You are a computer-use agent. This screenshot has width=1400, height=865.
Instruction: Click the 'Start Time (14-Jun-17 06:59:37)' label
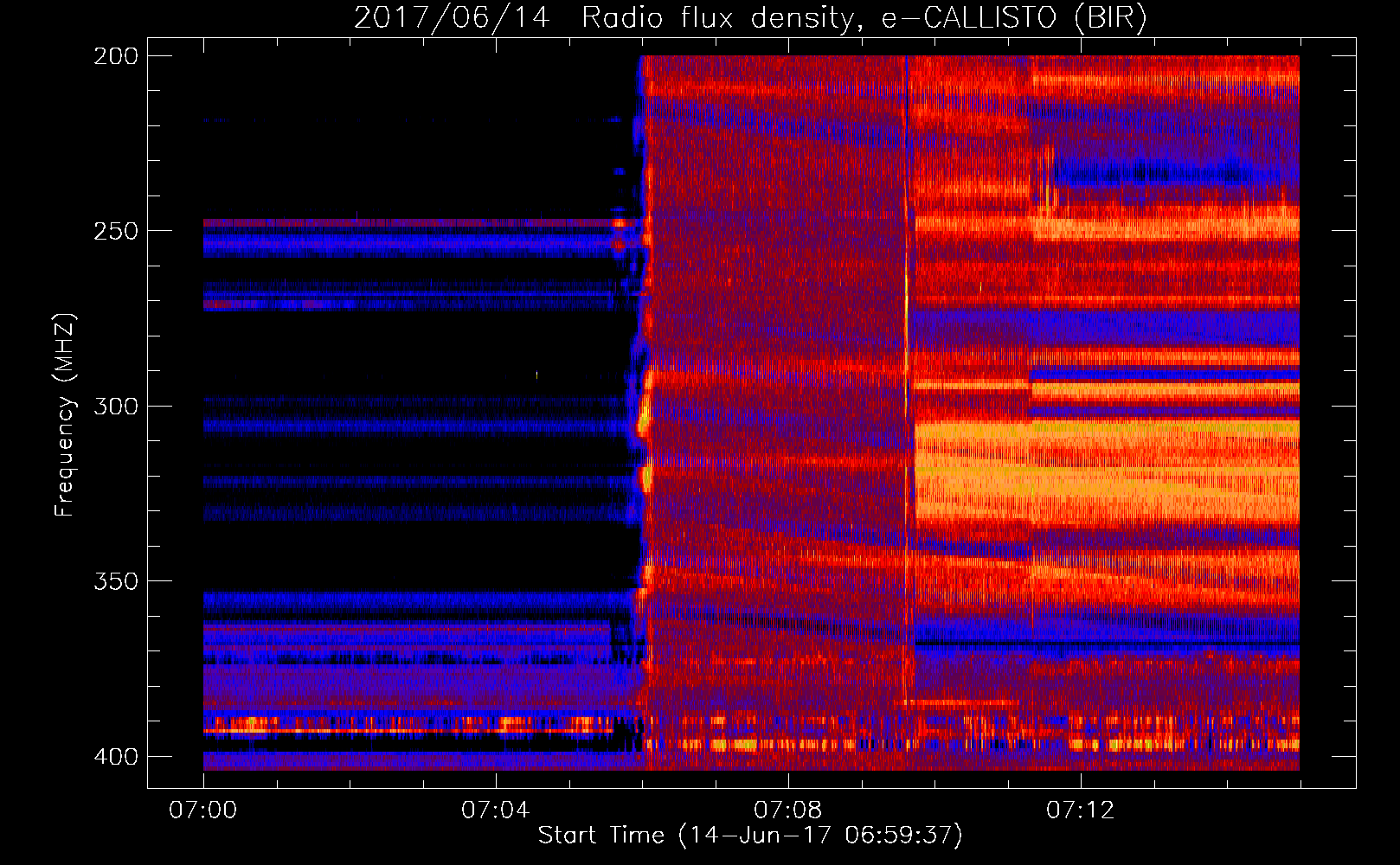[750, 836]
